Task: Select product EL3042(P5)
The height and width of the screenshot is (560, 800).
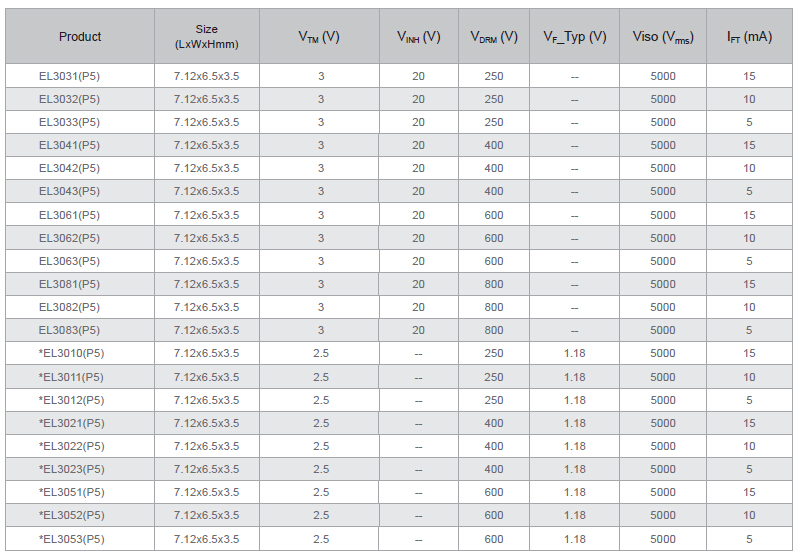Action: (x=69, y=168)
